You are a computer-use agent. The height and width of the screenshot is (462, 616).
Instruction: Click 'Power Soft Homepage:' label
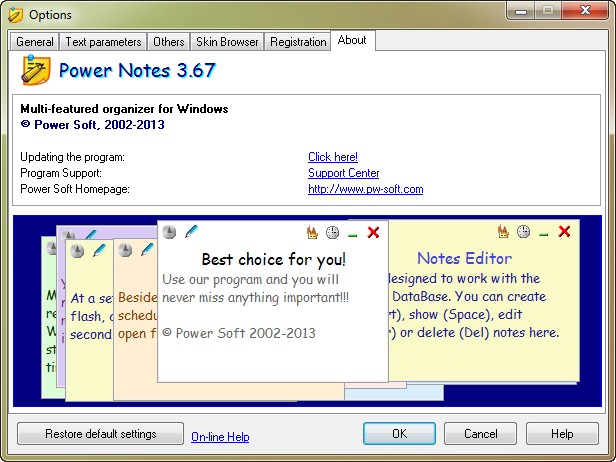pyautogui.click(x=75, y=189)
